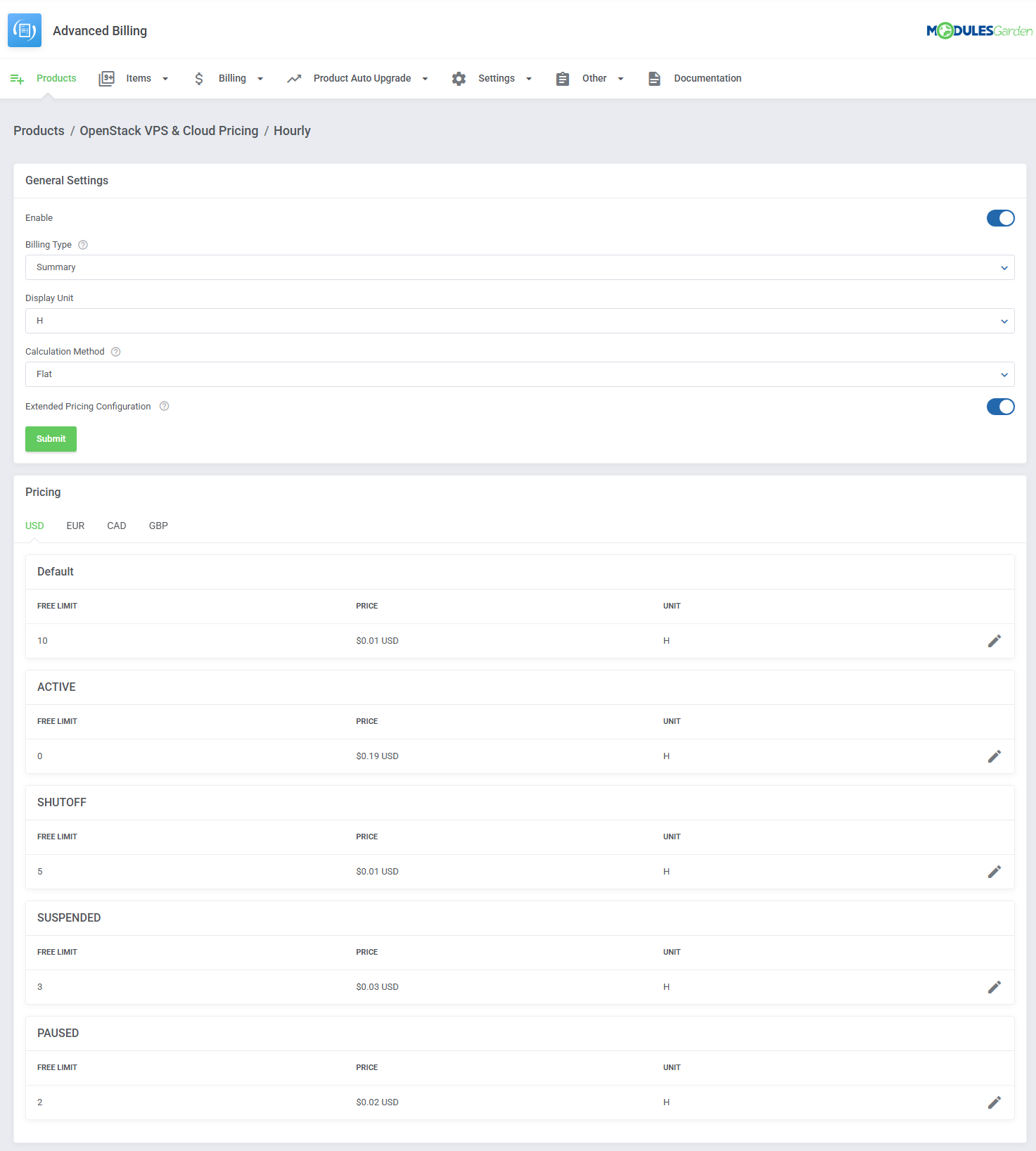Screen dimensions: 1036x1151
Task: Click the Calculation Method help icon
Action: coord(116,352)
